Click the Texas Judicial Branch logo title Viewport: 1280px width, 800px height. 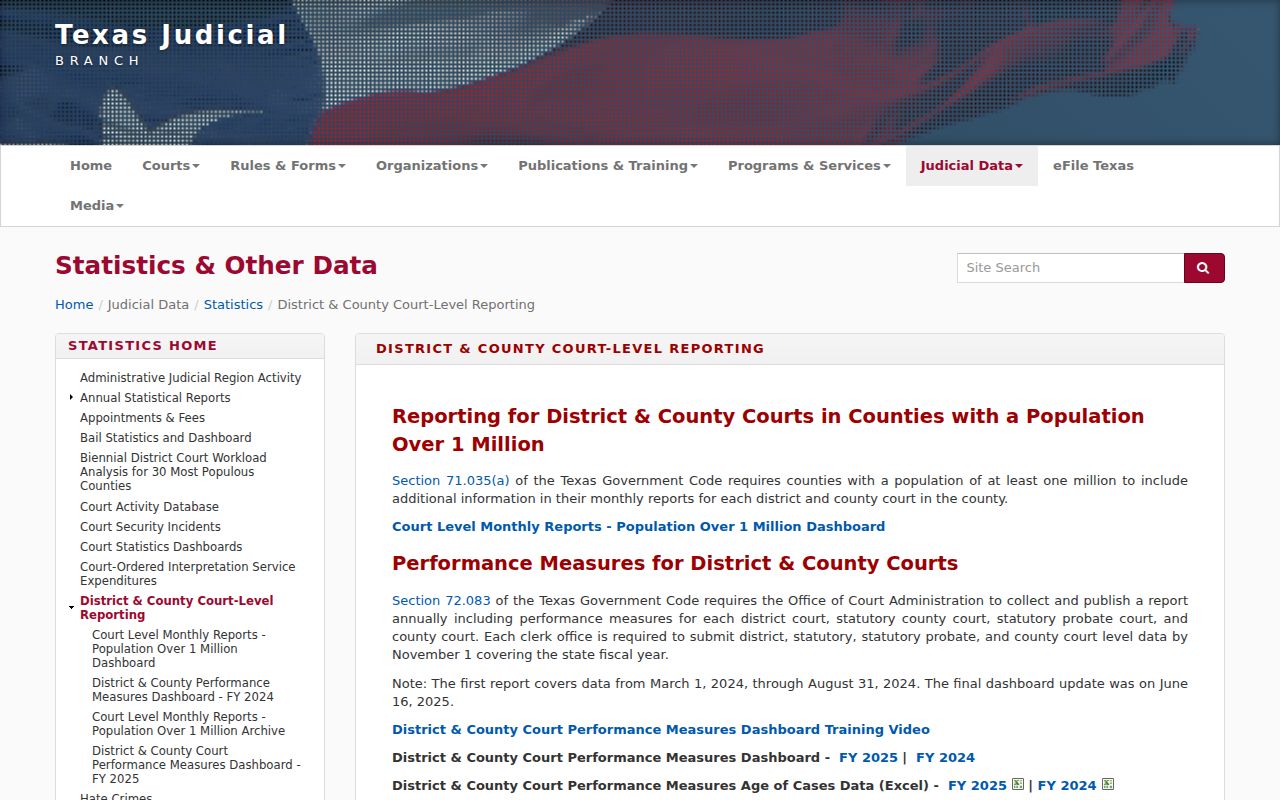click(171, 44)
